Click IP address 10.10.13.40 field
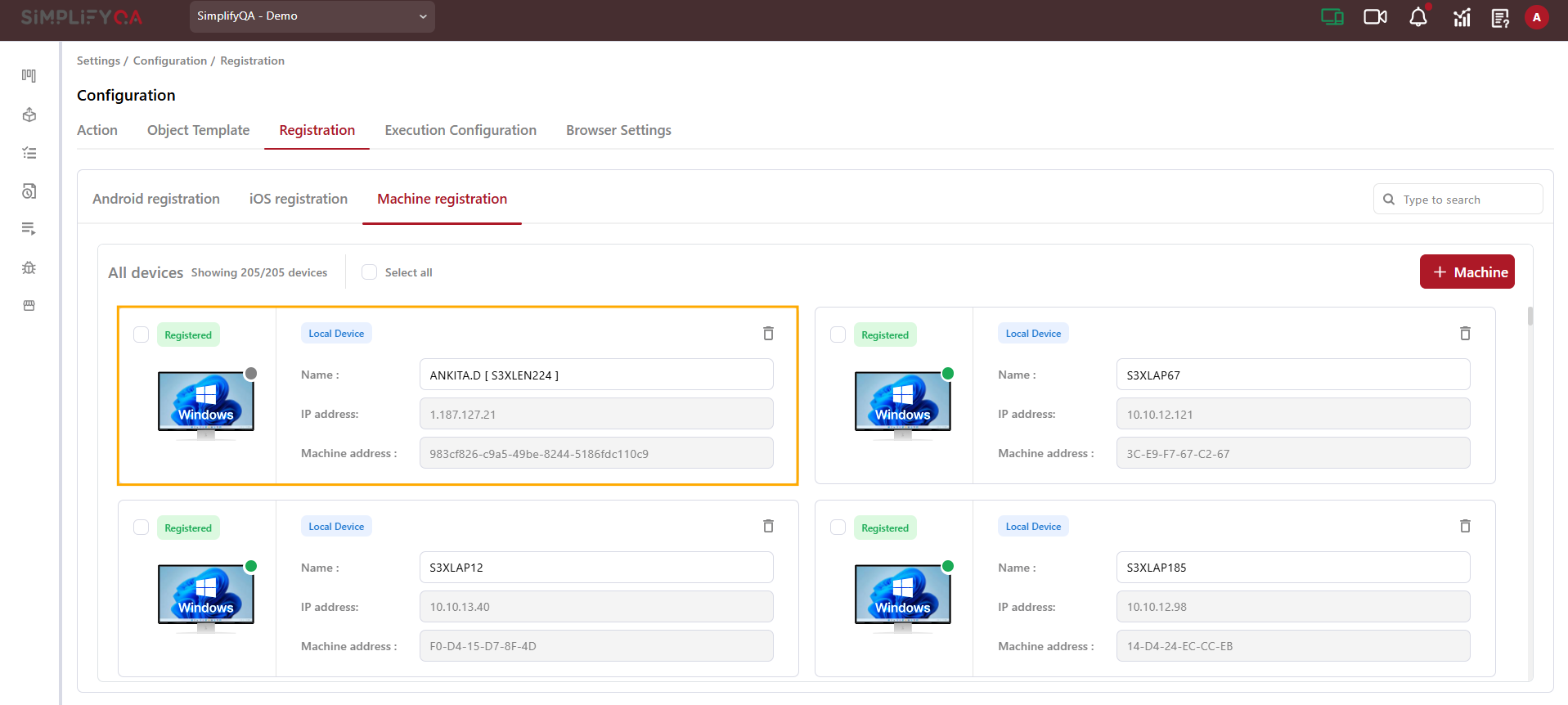Screen dimensions: 1568x705 pyautogui.click(x=596, y=607)
